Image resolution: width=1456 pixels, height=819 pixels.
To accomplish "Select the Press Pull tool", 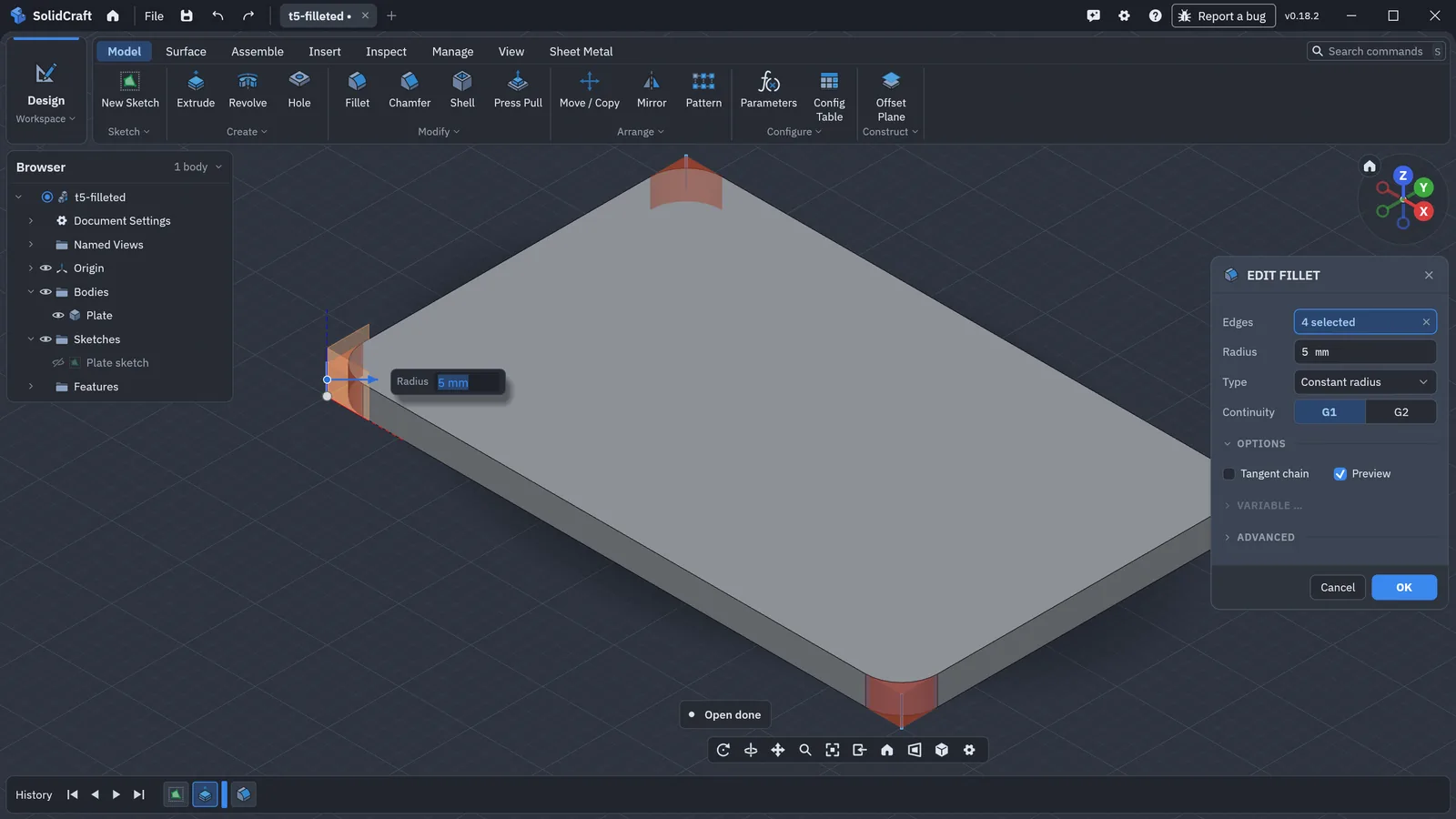I will tap(518, 90).
